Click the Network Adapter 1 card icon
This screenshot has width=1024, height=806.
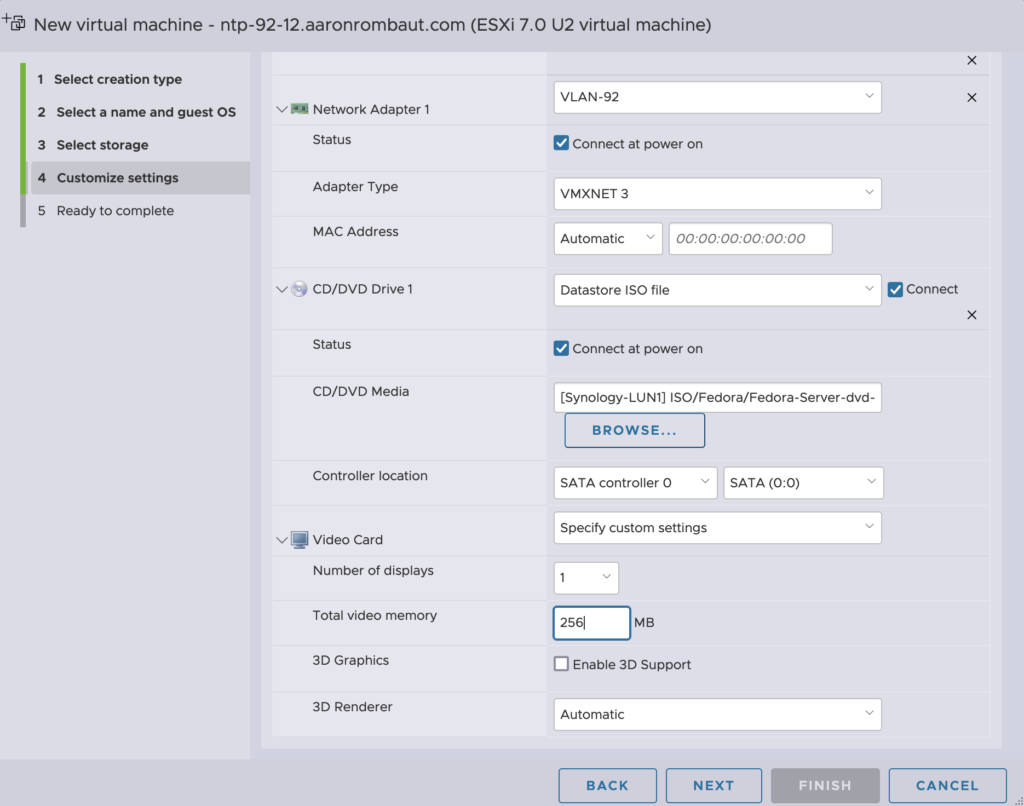(299, 109)
